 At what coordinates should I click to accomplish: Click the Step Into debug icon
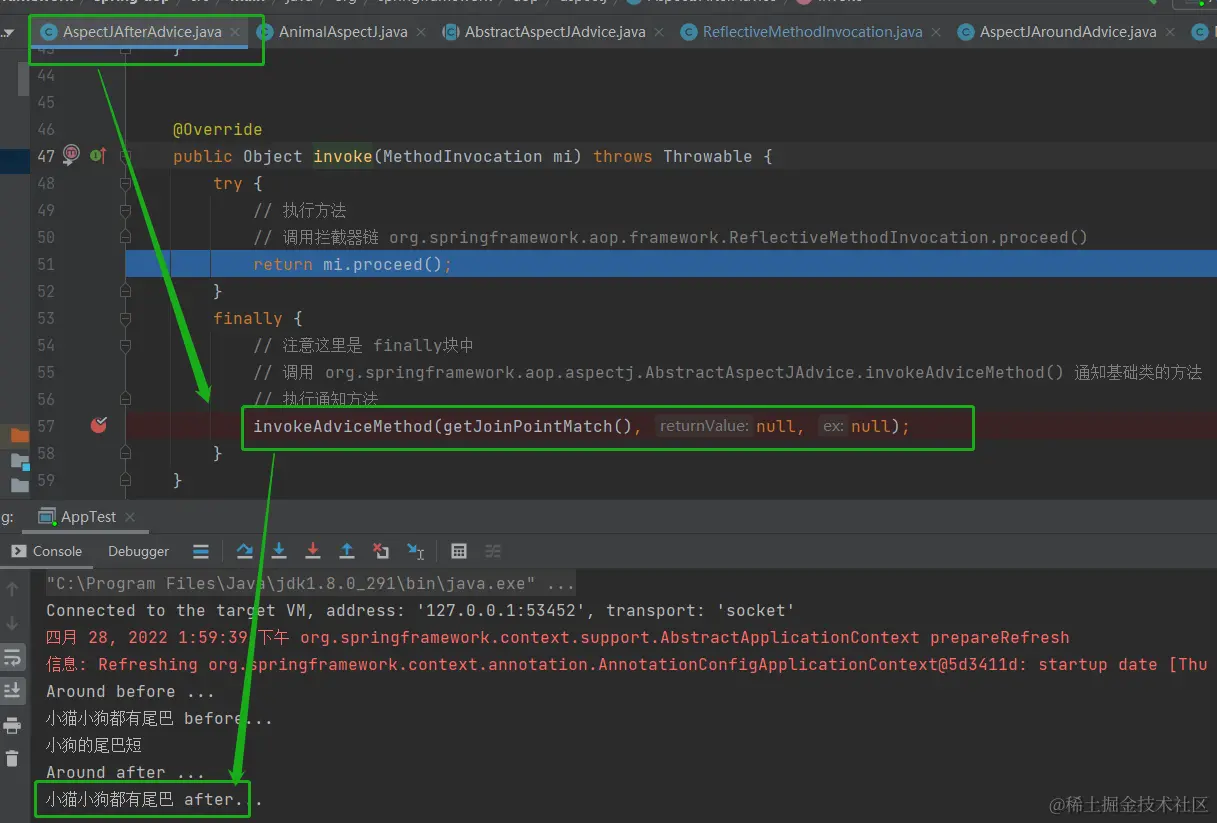pyautogui.click(x=279, y=551)
